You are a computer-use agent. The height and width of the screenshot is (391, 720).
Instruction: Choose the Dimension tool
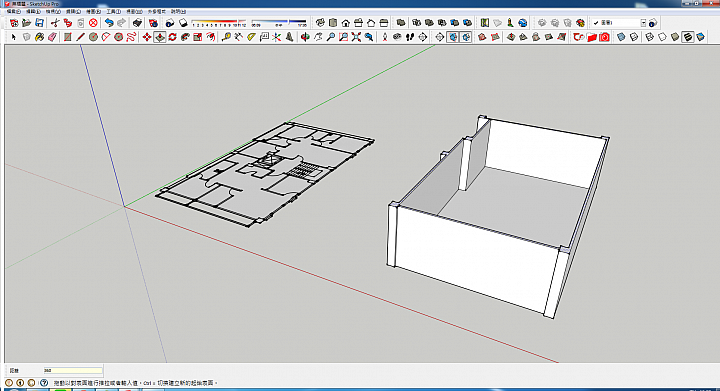pos(238,37)
